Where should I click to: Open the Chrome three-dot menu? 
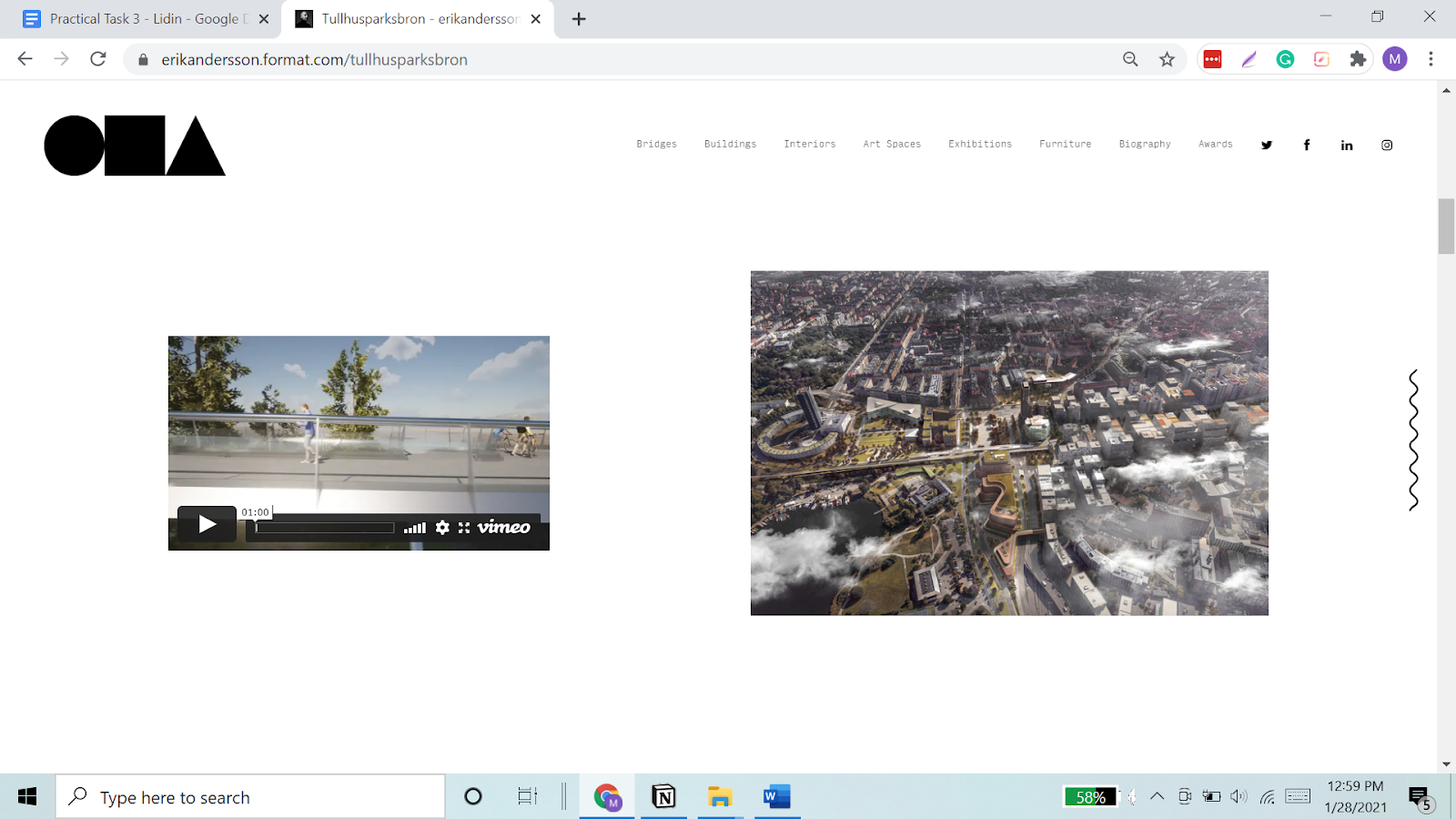click(x=1431, y=59)
